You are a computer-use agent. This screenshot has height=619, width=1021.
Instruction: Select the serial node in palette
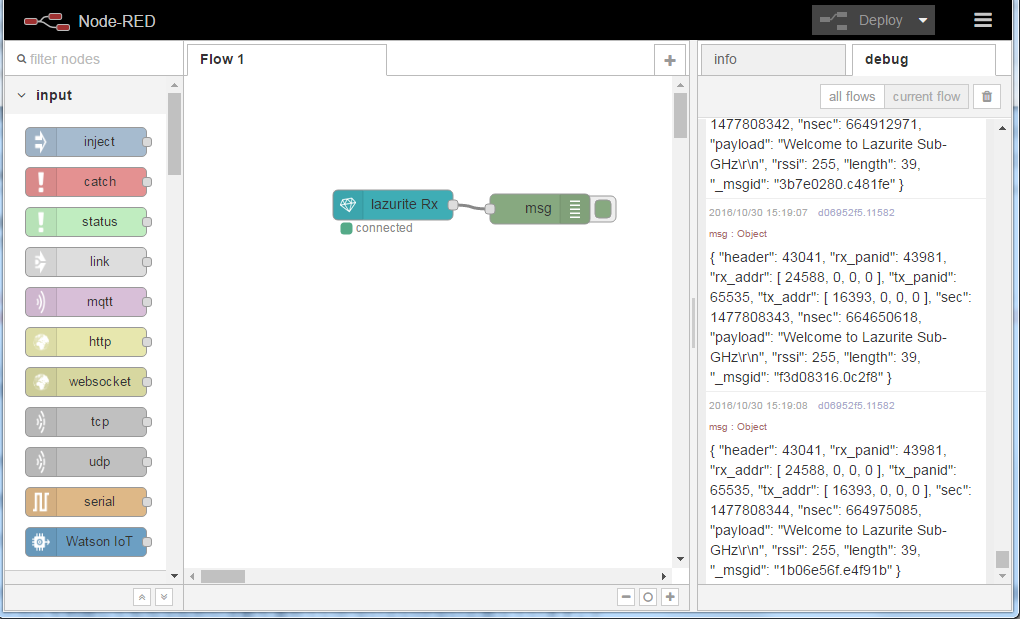point(87,502)
